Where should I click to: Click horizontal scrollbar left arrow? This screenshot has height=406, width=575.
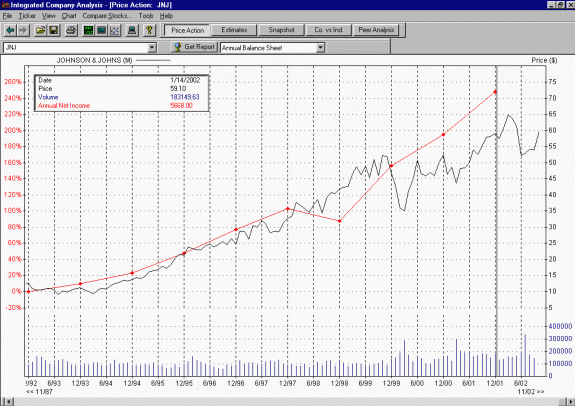pos(8,402)
